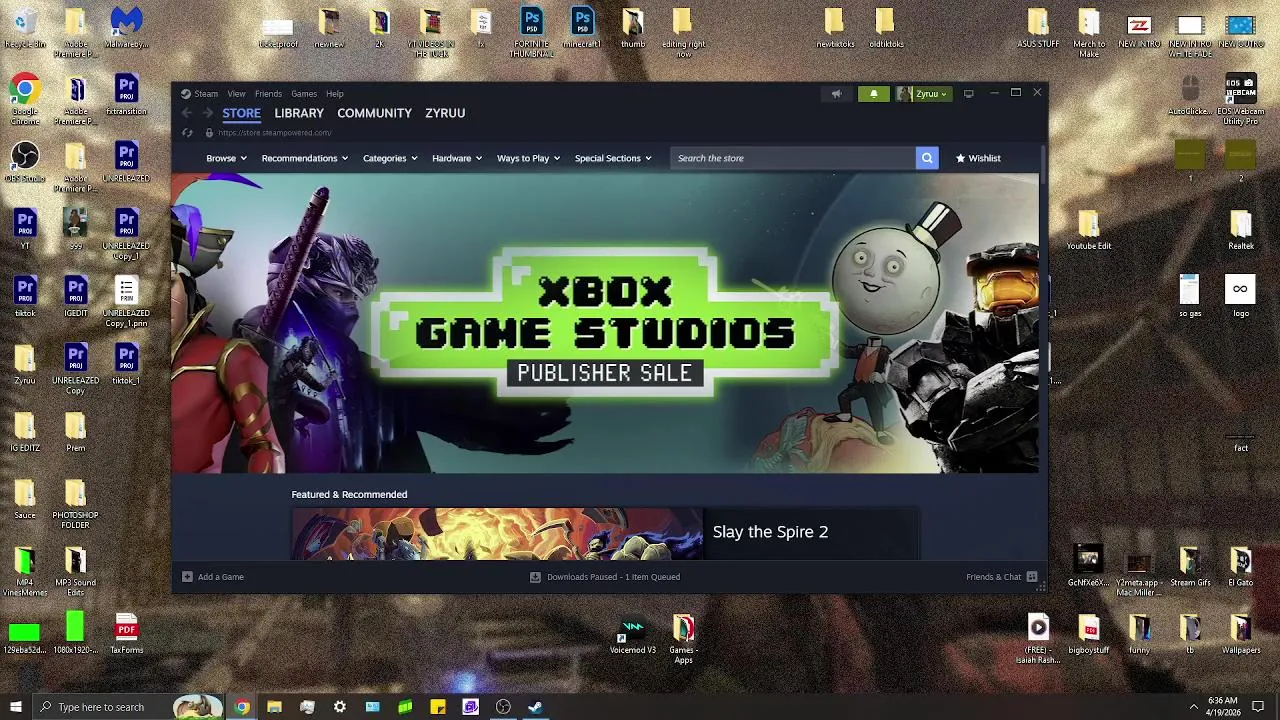Image resolution: width=1280 pixels, height=720 pixels.
Task: Open the Friends menu in Steam
Action: 268,94
